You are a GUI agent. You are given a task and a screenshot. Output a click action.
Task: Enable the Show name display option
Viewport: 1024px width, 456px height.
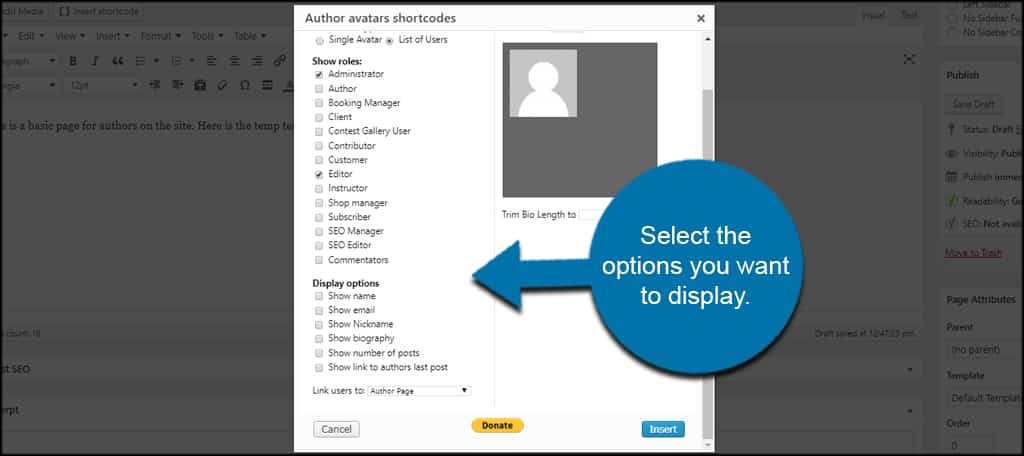(319, 296)
